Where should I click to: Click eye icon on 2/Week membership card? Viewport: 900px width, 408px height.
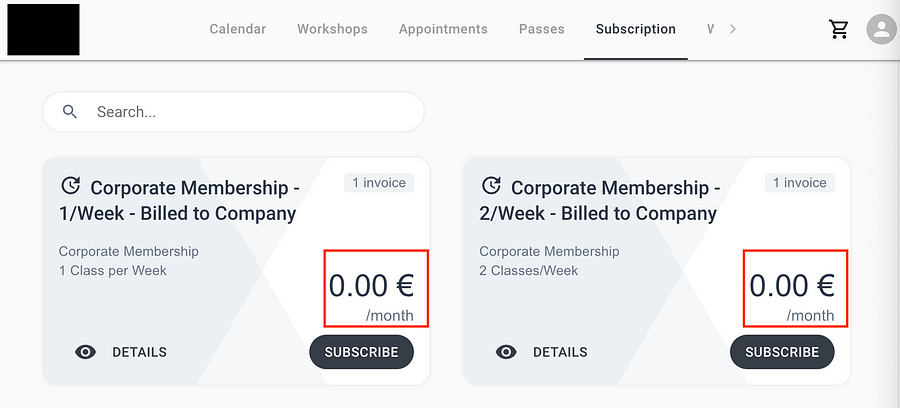tap(507, 352)
